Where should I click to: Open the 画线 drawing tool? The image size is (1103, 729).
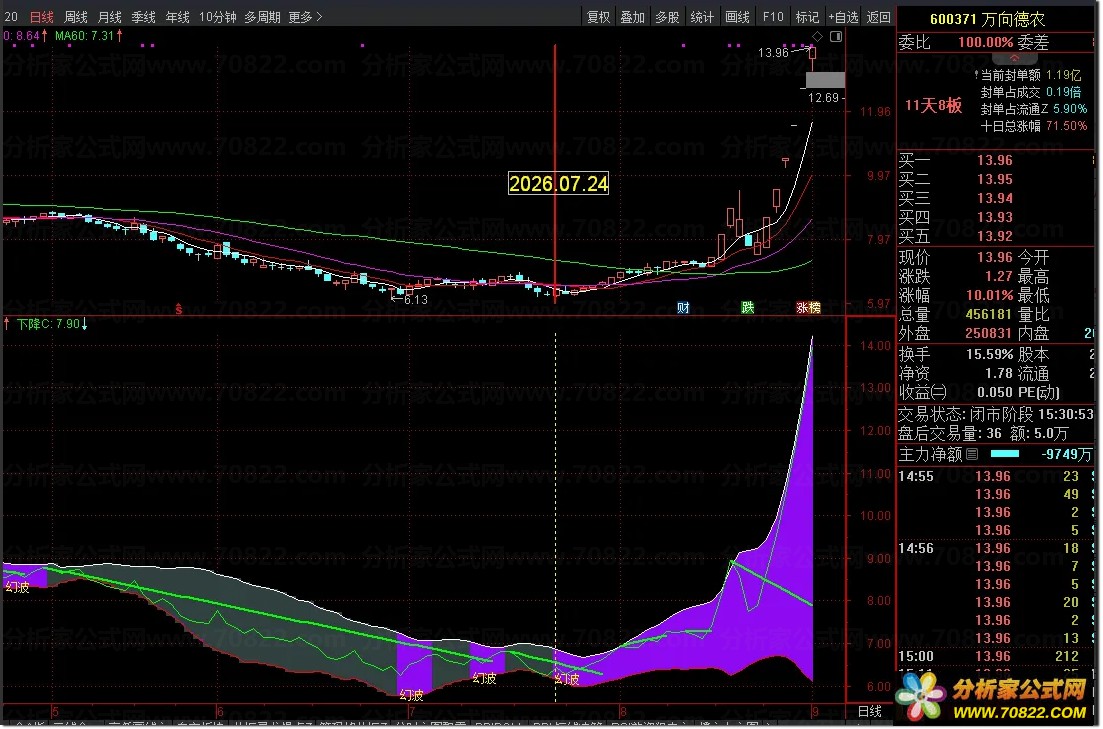(739, 17)
